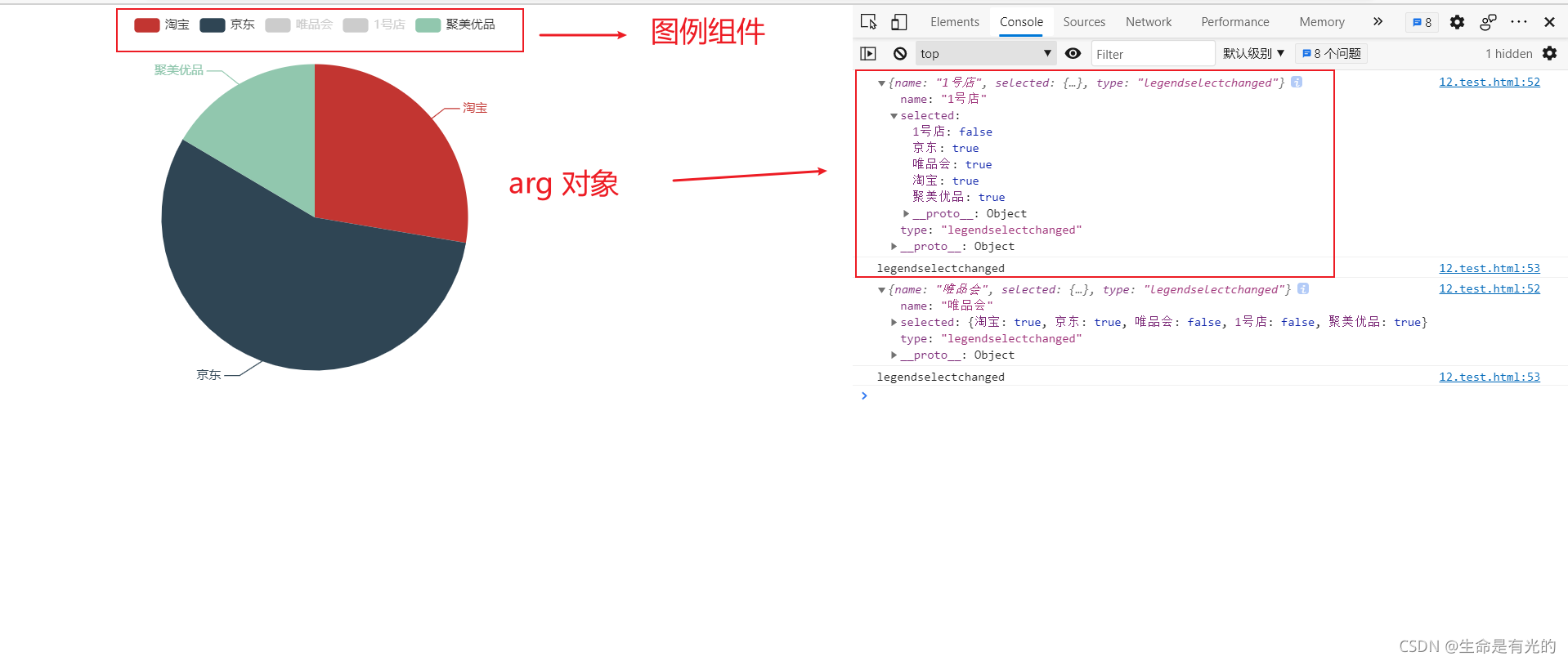This screenshot has height=661, width=1568.
Task: Toggle 淘宝 legend item
Action: pos(161,25)
